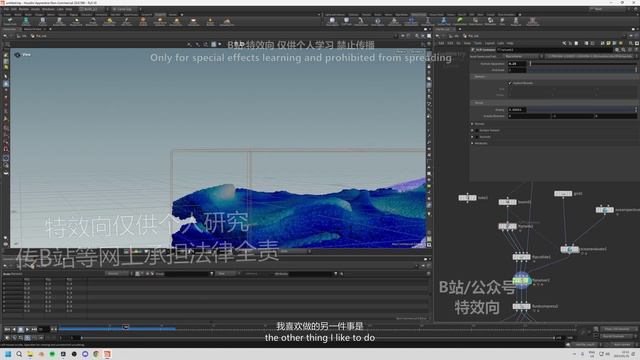
Task: Add a new tab to network pane
Action: coord(460,29)
